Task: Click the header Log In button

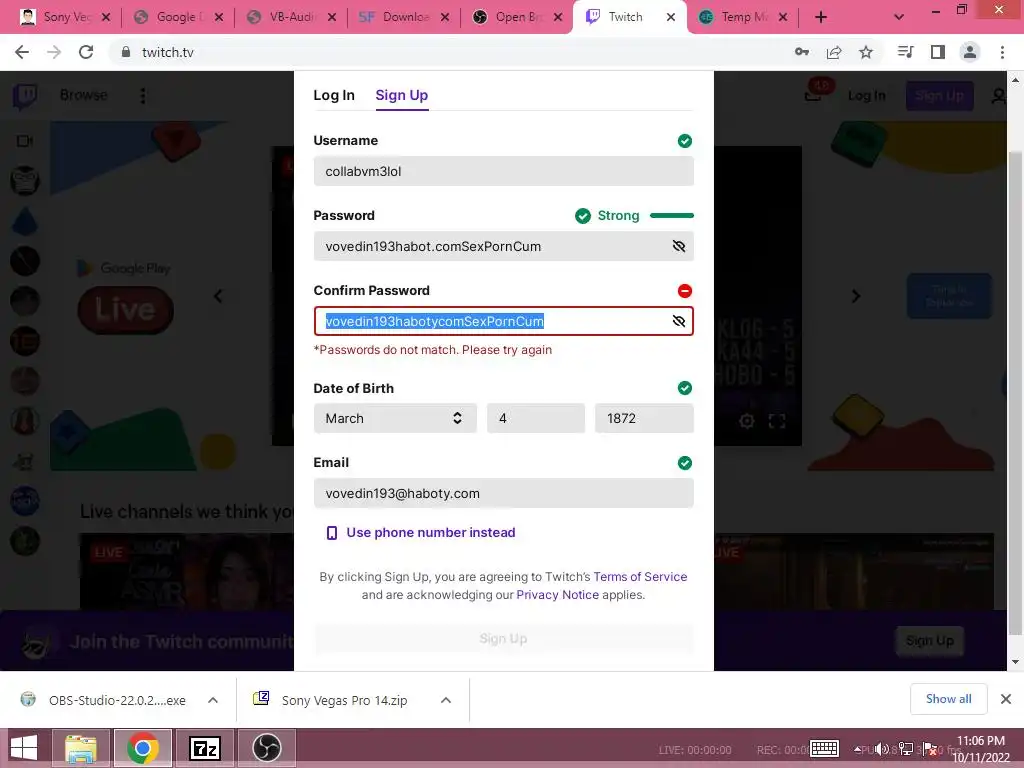Action: tap(867, 96)
